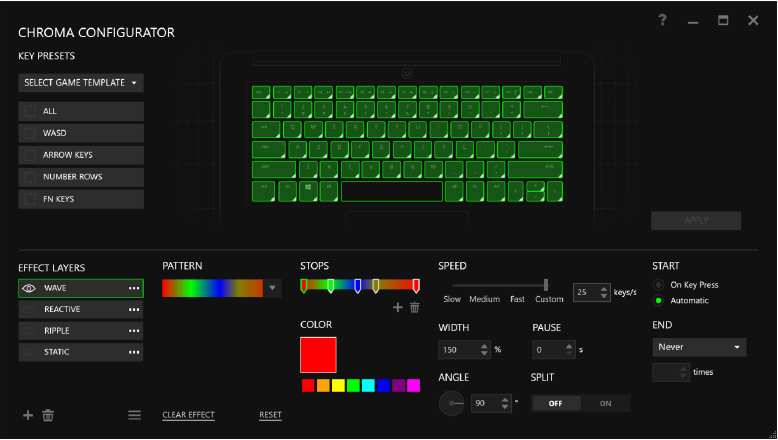Click the pause input field

[548, 350]
